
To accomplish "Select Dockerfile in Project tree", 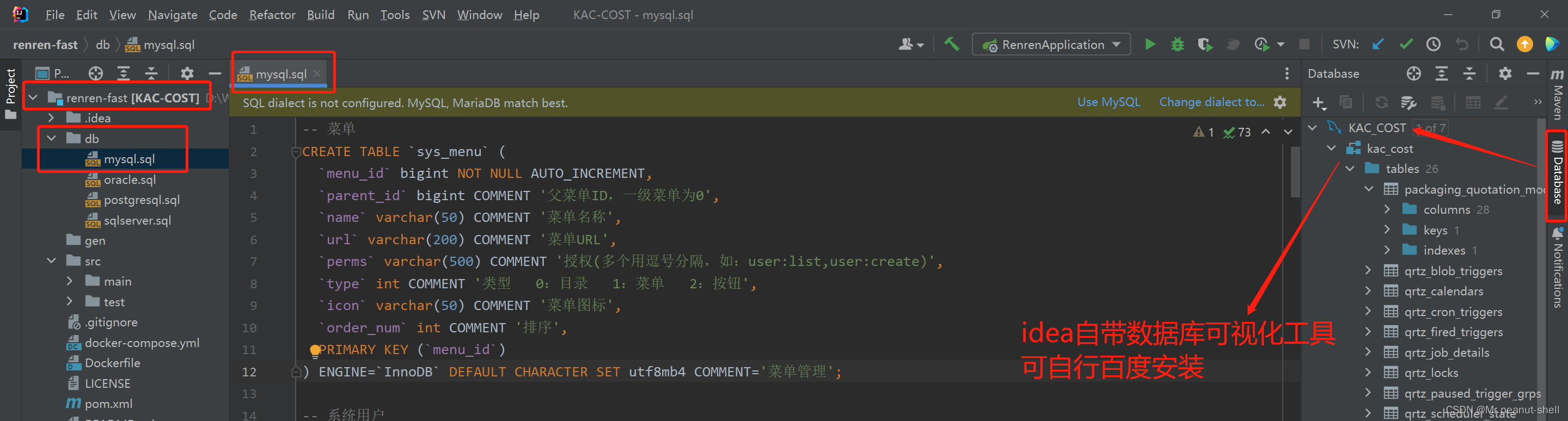I will click(113, 363).
